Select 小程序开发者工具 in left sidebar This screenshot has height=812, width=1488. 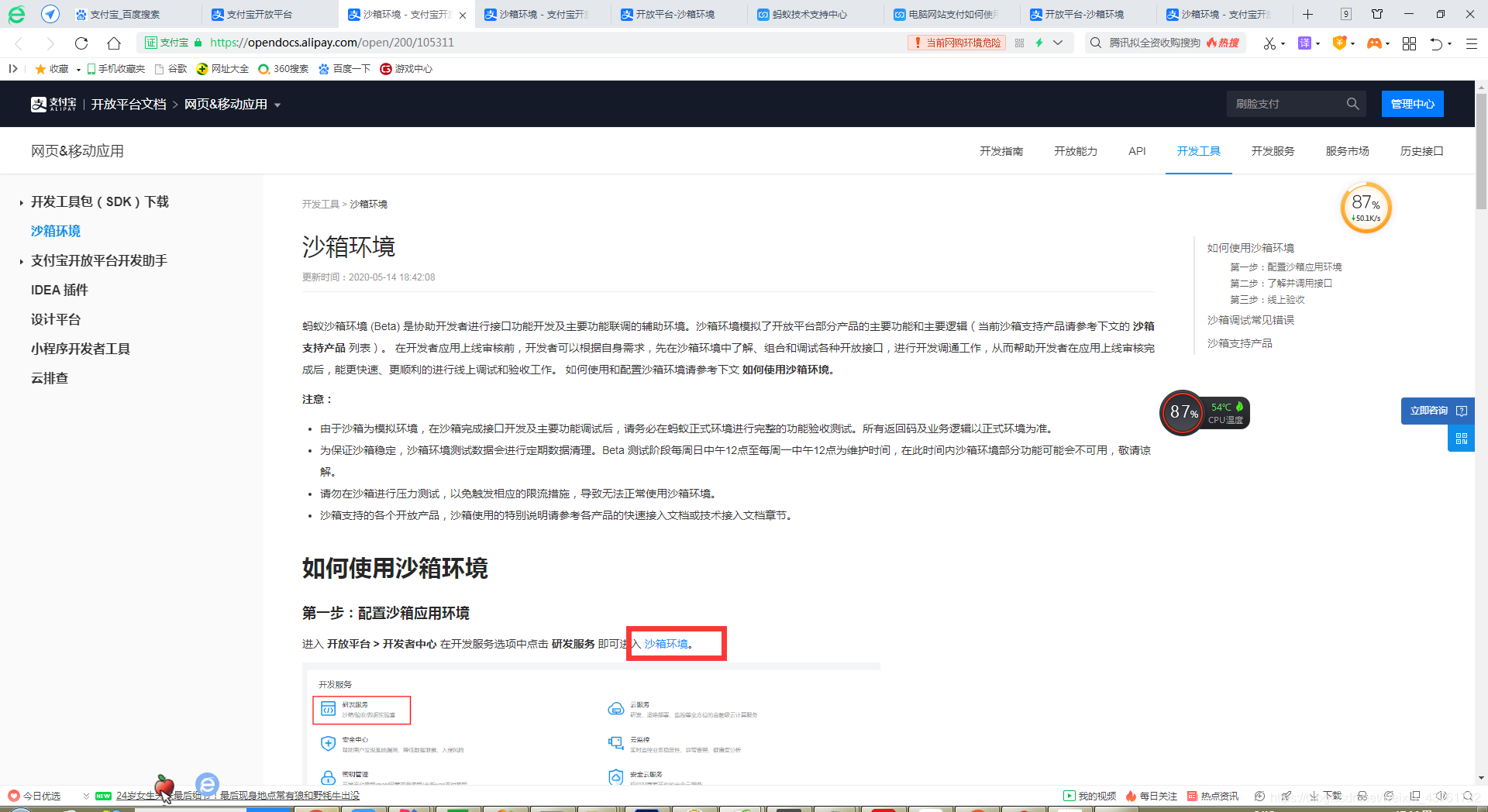point(81,349)
